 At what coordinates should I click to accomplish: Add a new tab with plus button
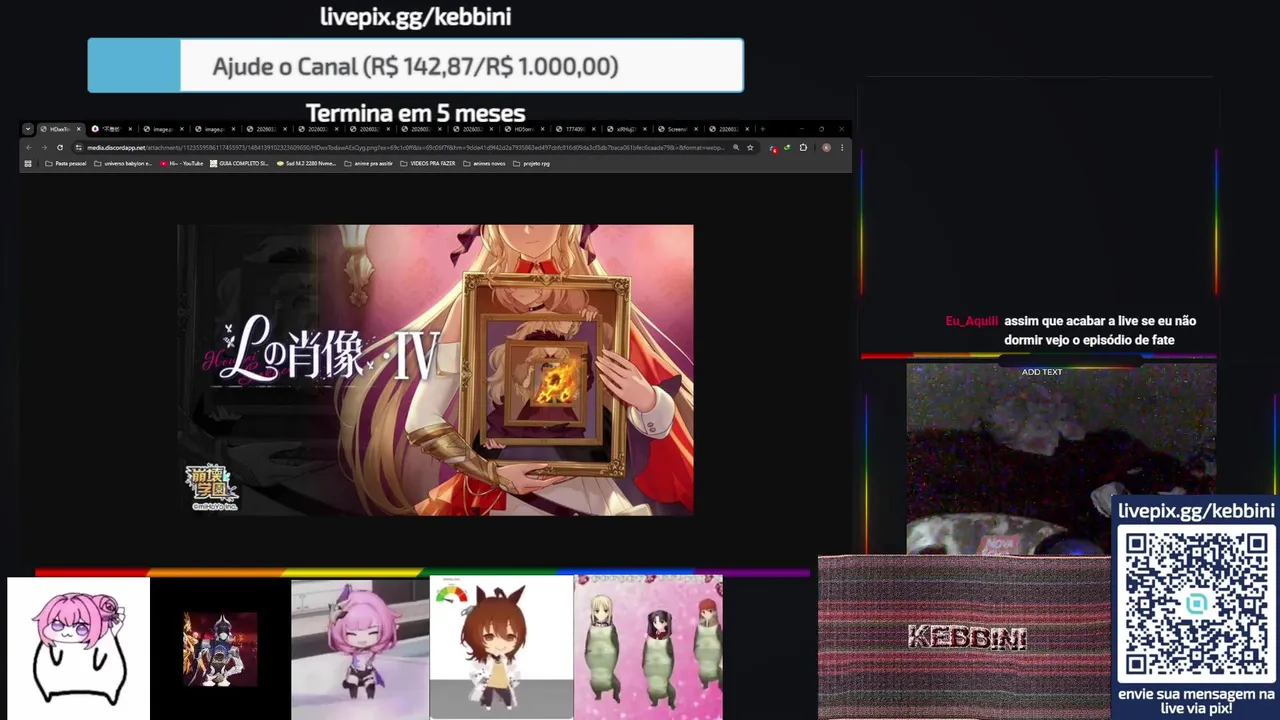[x=762, y=129]
